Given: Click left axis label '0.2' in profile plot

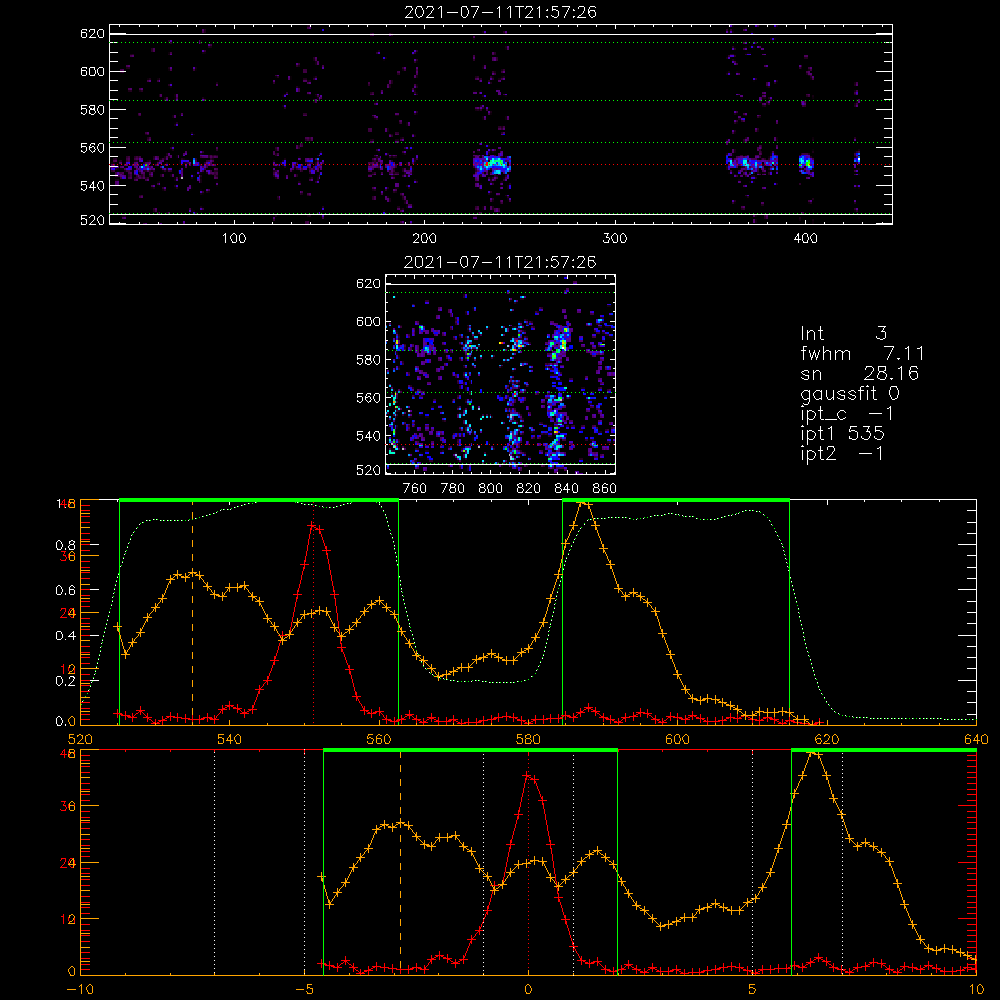Looking at the screenshot, I should (x=65, y=681).
